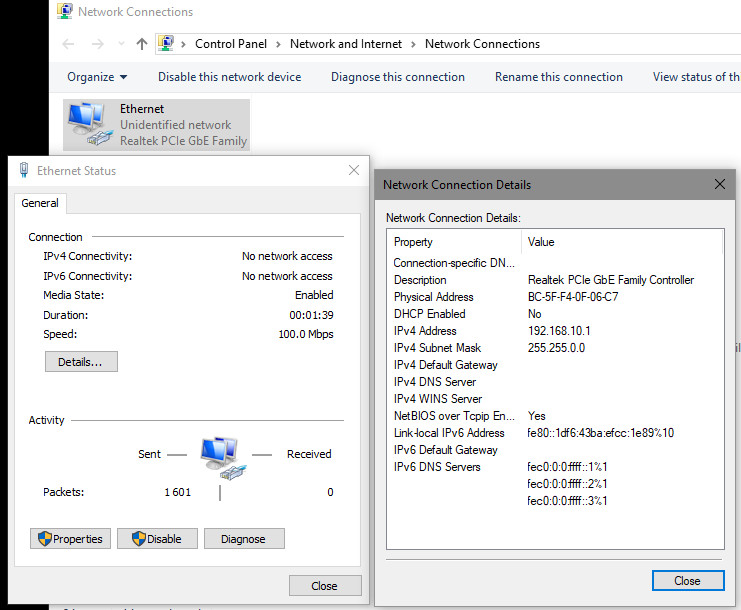Click Disable button in Ethernet Status
Viewport: 741px width, 610px height.
pyautogui.click(x=157, y=539)
